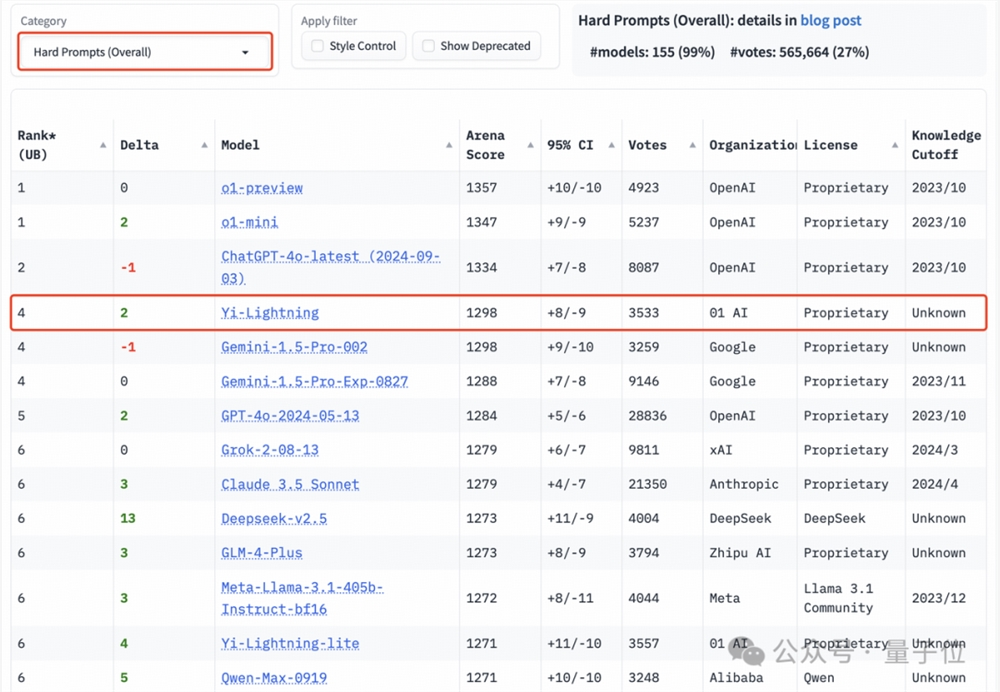
Task: Click the Gemini-1.5-Pro-002 link
Action: click(294, 347)
